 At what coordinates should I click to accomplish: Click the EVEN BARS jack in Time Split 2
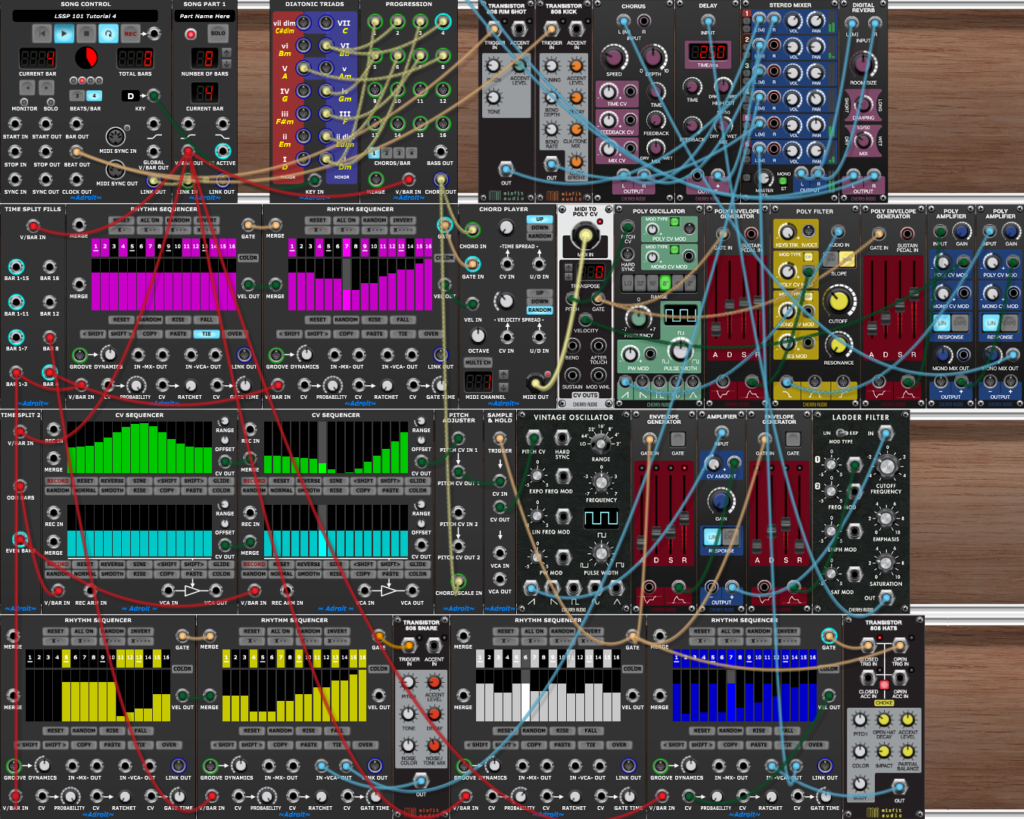coord(20,539)
